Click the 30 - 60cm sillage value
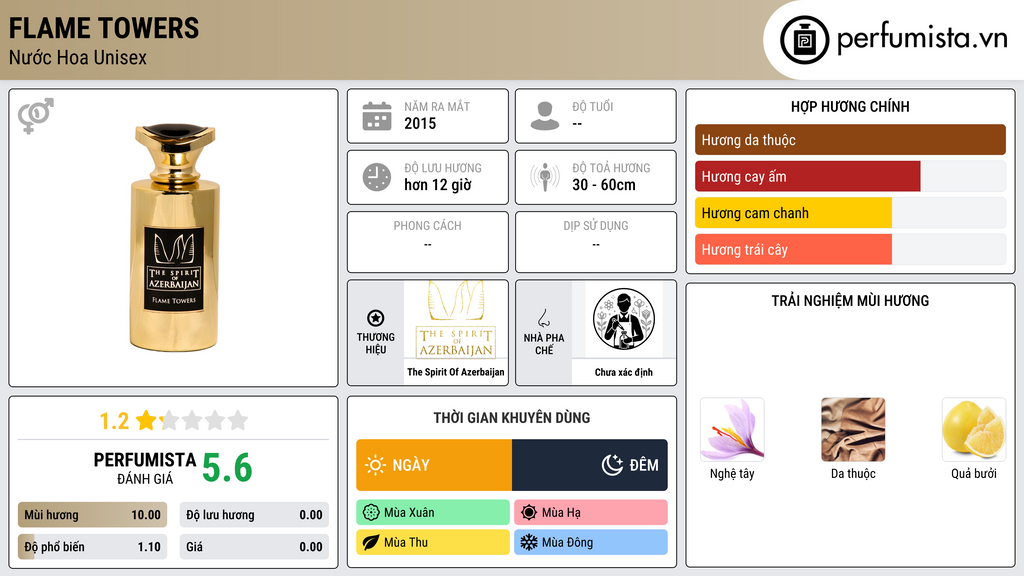The image size is (1024, 576). pos(604,185)
